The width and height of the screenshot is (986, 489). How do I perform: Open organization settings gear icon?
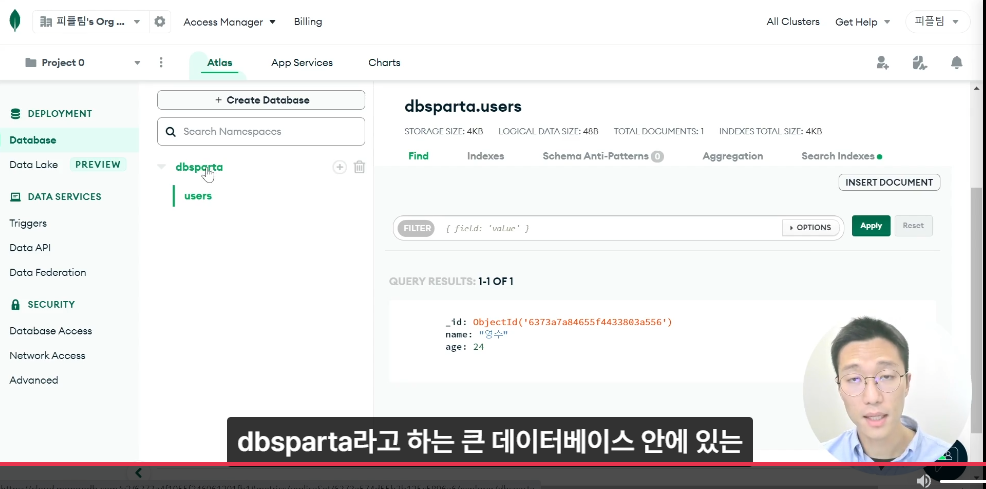160,21
